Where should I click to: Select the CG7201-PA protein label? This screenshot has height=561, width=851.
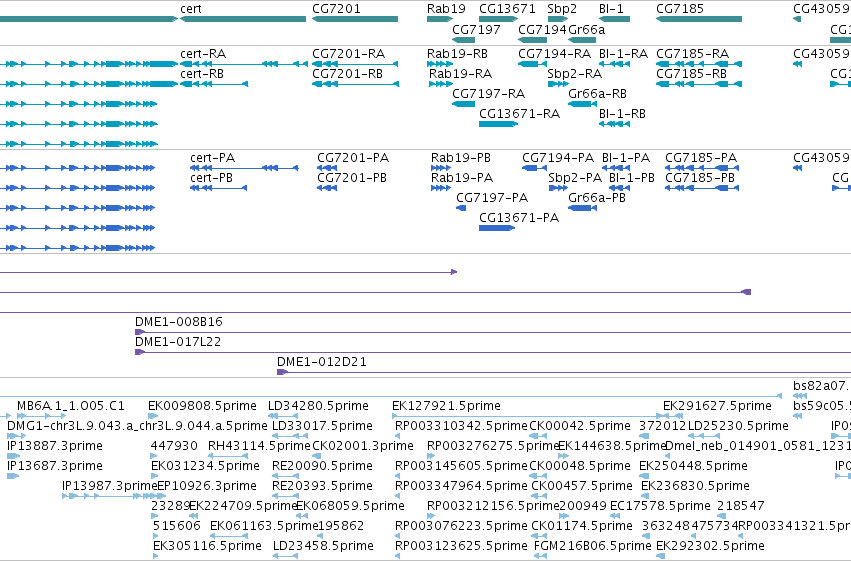coord(353,158)
